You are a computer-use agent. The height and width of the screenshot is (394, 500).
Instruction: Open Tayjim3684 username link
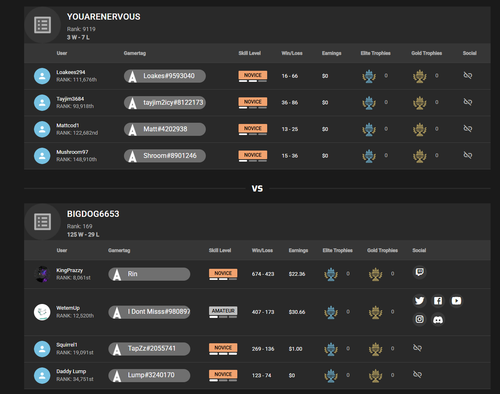pos(70,99)
